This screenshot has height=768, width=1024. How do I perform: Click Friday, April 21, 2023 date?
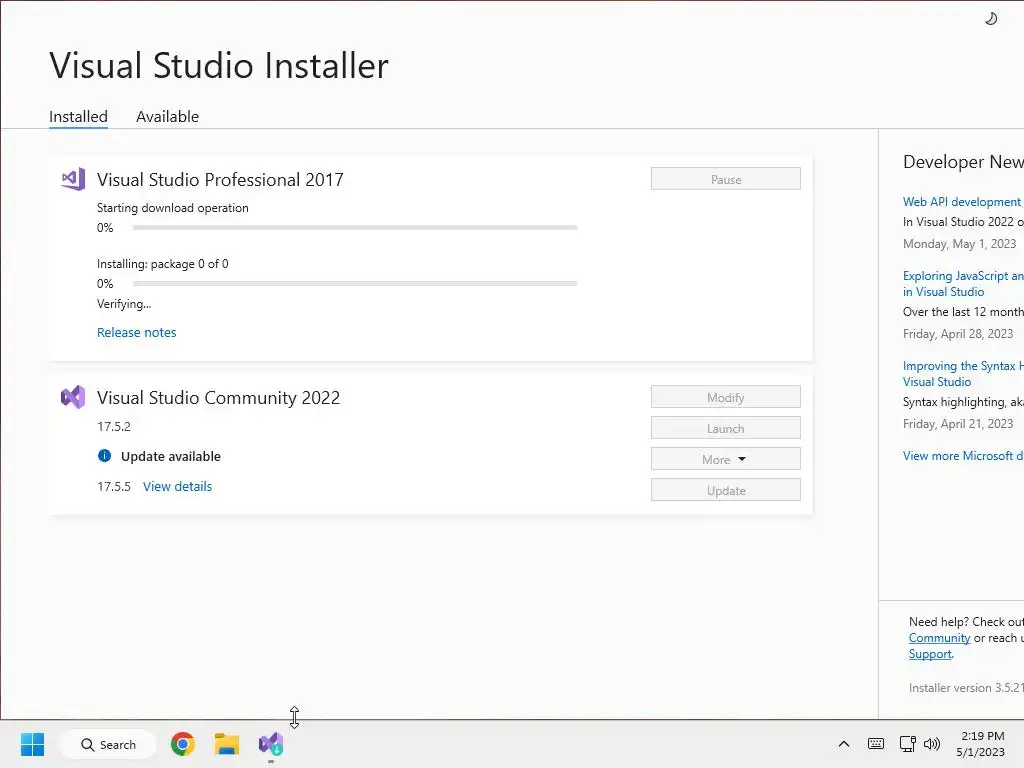tap(958, 424)
